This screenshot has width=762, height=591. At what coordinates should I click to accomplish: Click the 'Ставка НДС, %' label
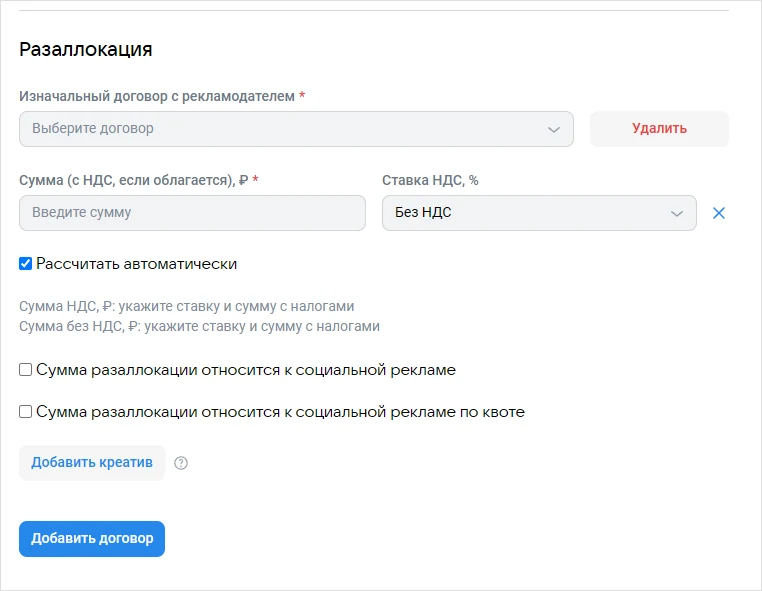click(430, 180)
